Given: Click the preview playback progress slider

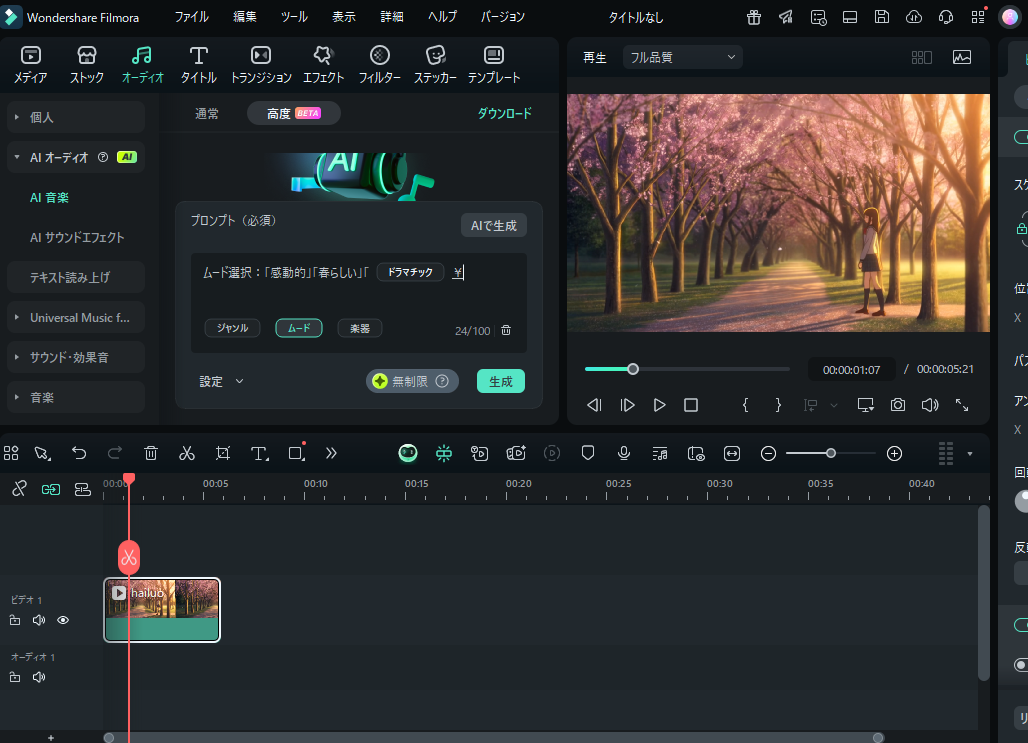Looking at the screenshot, I should pos(687,369).
